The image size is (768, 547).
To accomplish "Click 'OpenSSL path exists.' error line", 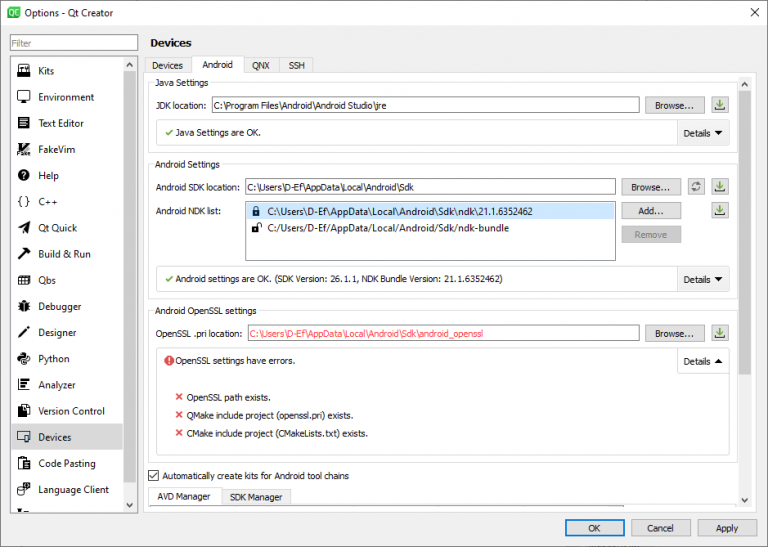I will [x=228, y=397].
